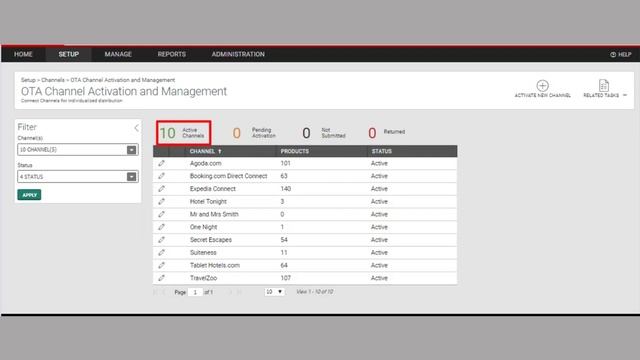This screenshot has height=360, width=640.
Task: Go to the Home menu
Action: [x=23, y=54]
